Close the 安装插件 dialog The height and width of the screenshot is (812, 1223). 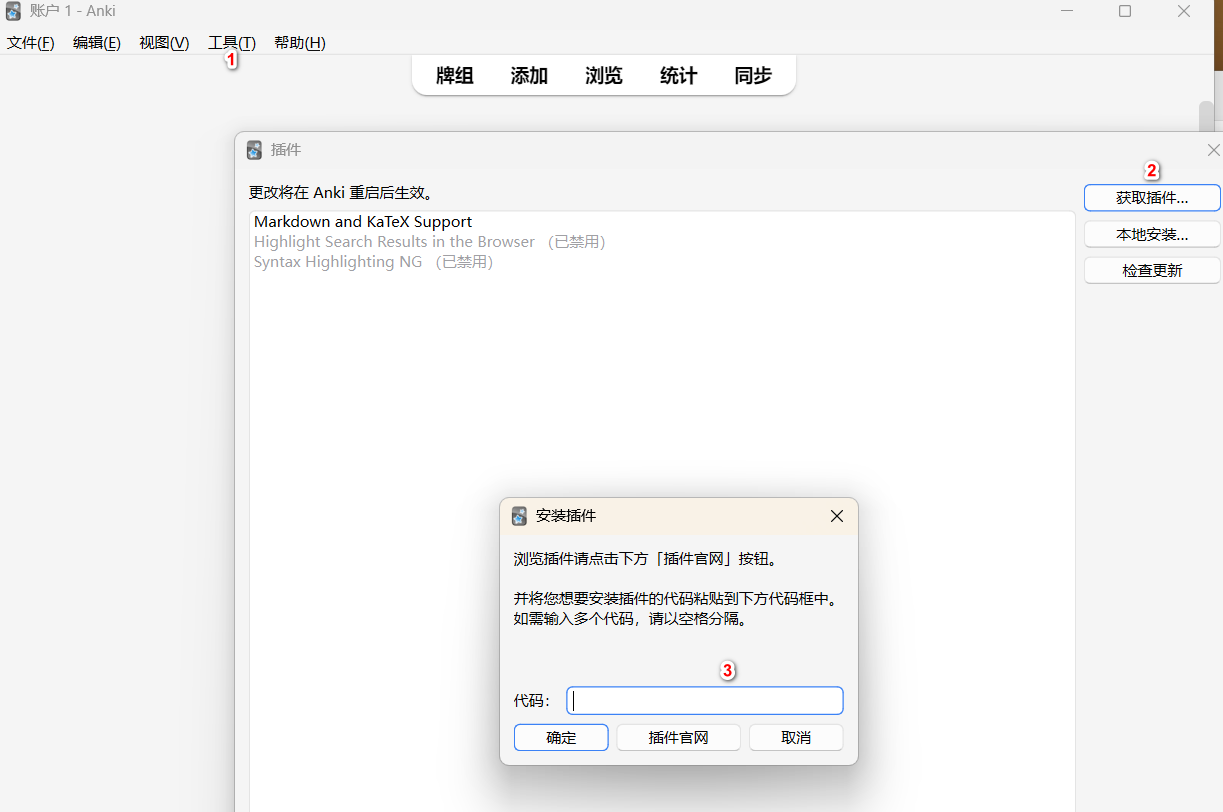click(x=837, y=516)
